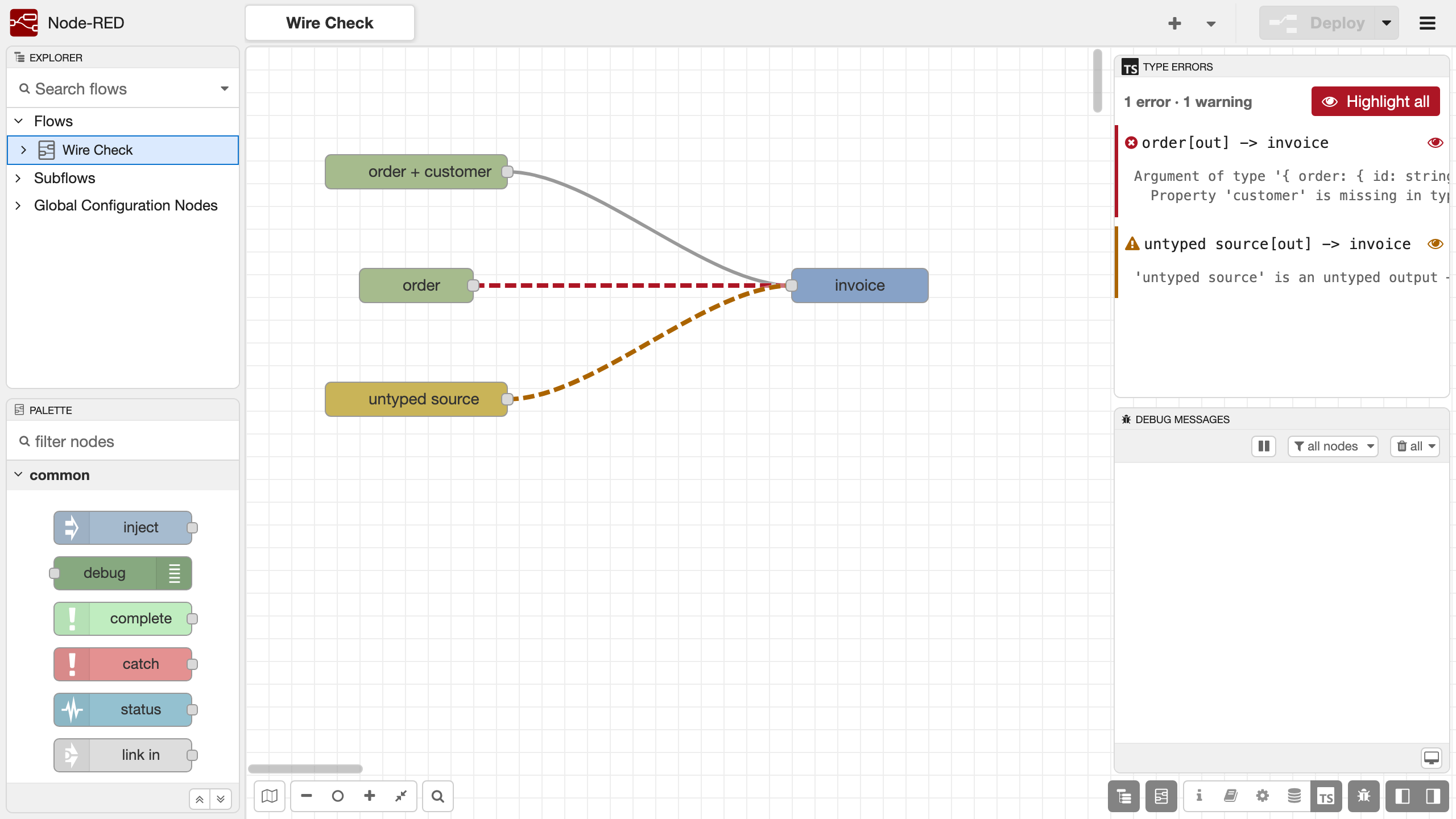The image size is (1456, 819).
Task: Select the catch palette node
Action: [x=123, y=664]
